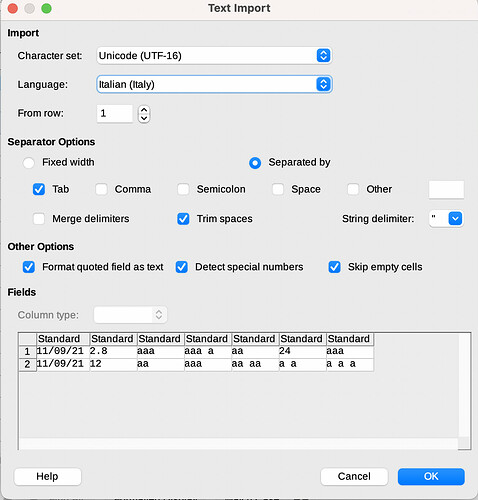Select the Separated by radio button
Image resolution: width=478 pixels, height=500 pixels.
pos(255,163)
